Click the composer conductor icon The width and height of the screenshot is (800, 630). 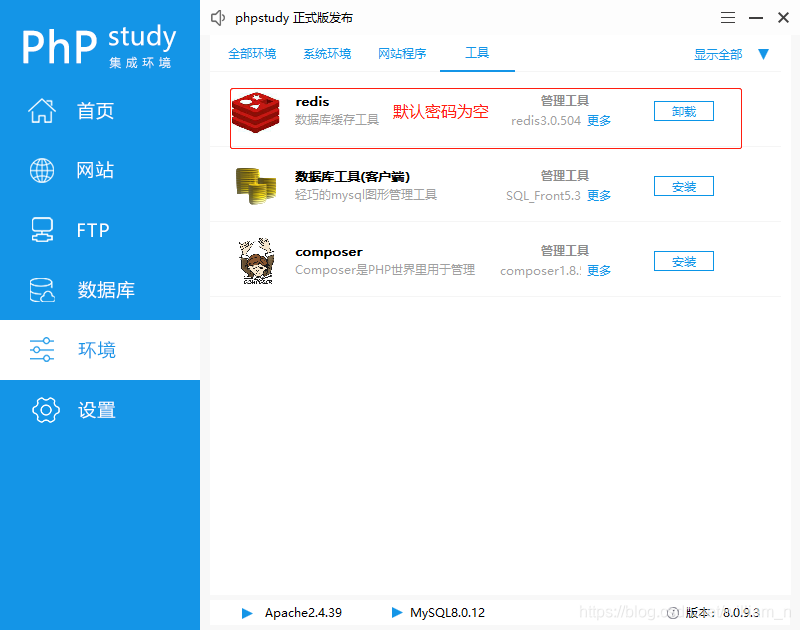[x=257, y=261]
